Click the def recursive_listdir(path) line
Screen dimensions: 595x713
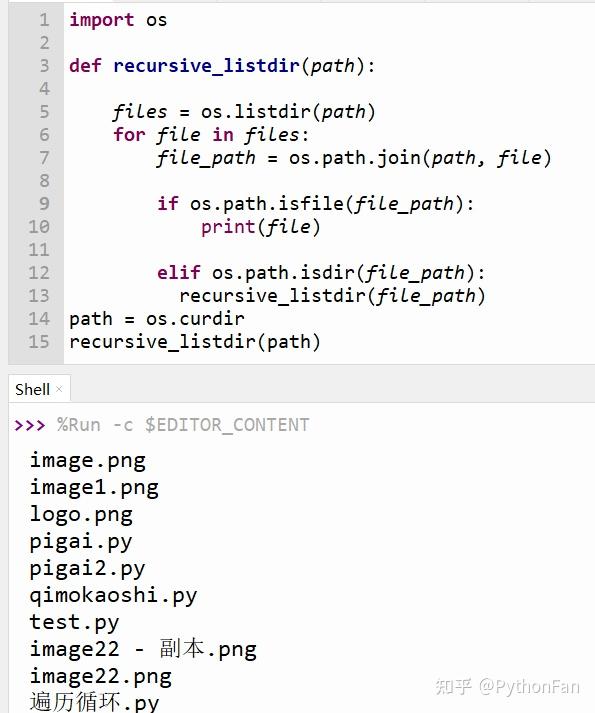click(222, 66)
